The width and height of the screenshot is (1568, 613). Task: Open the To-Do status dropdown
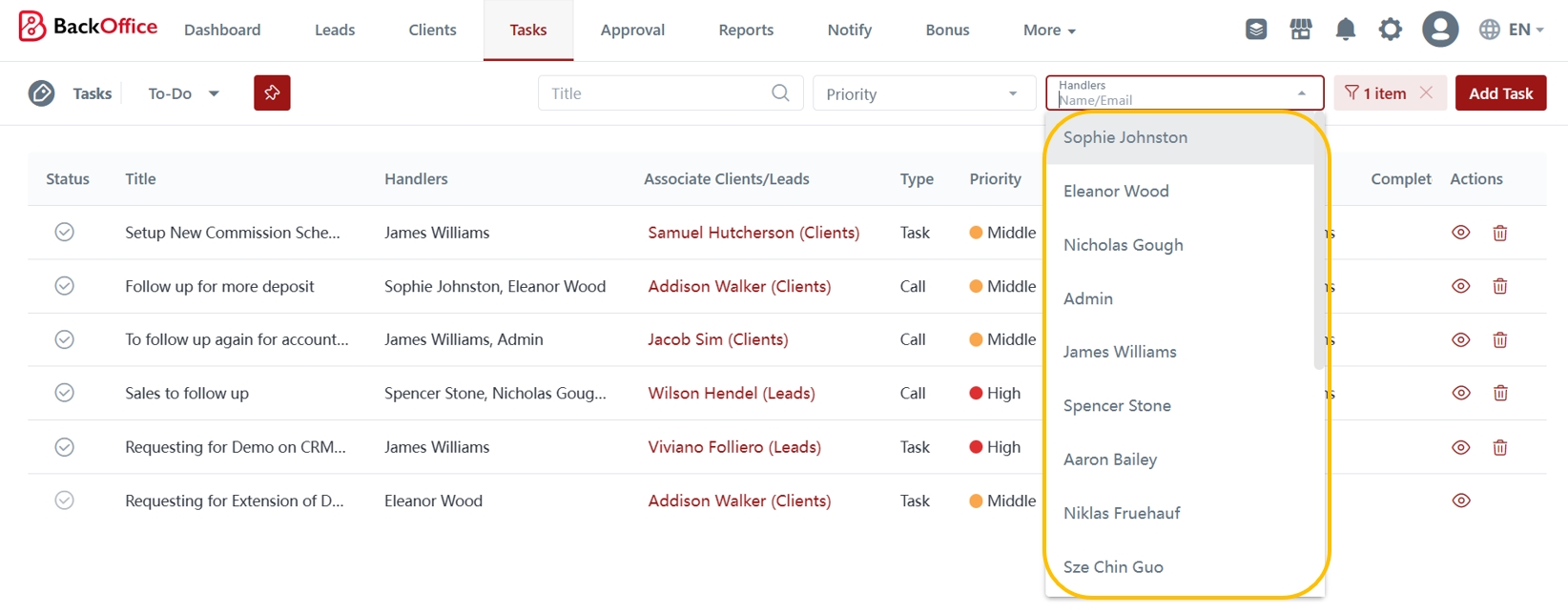(x=183, y=93)
